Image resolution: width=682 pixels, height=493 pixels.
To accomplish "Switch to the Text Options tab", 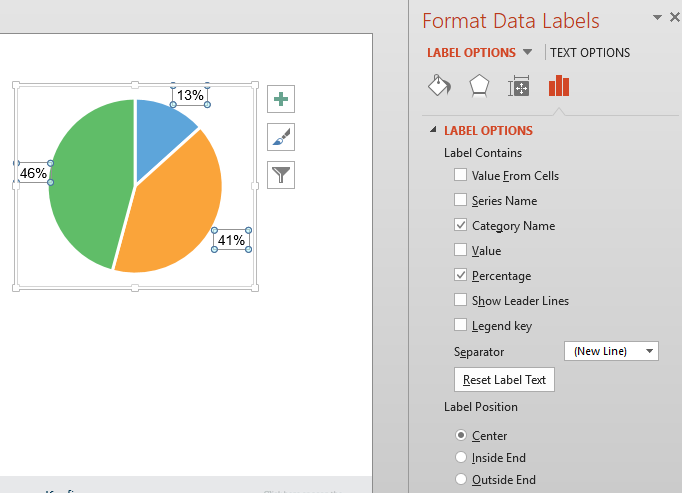I will [590, 53].
